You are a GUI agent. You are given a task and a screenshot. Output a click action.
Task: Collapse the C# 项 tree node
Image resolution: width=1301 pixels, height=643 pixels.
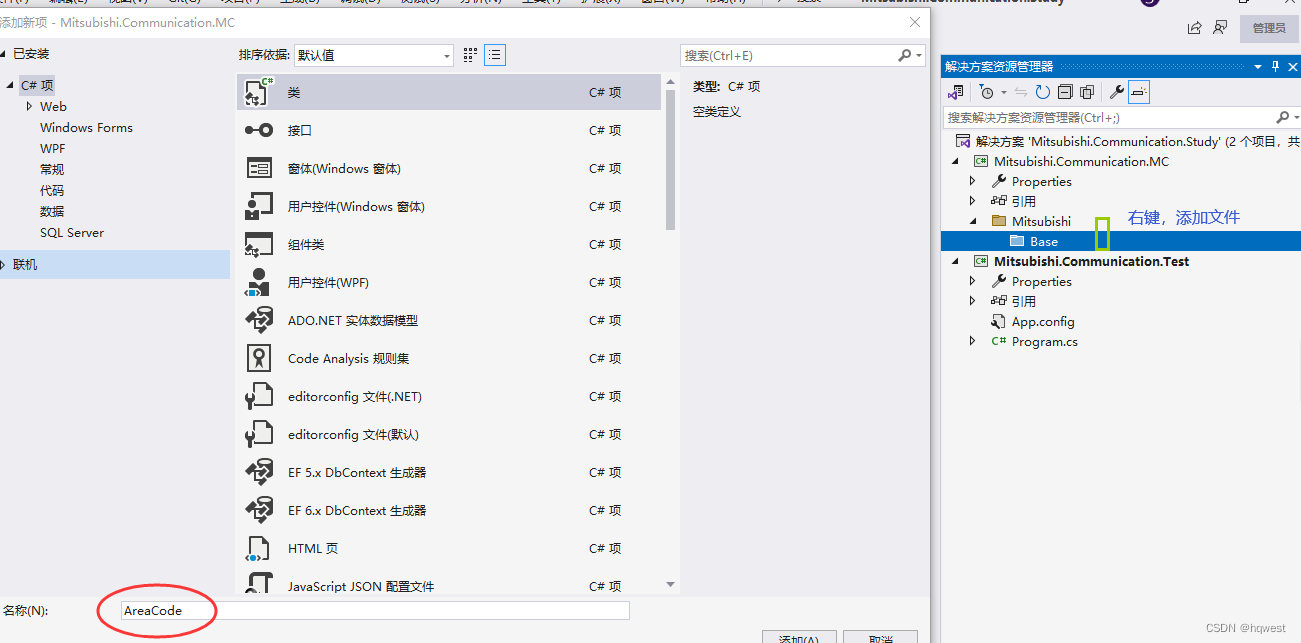(x=12, y=86)
